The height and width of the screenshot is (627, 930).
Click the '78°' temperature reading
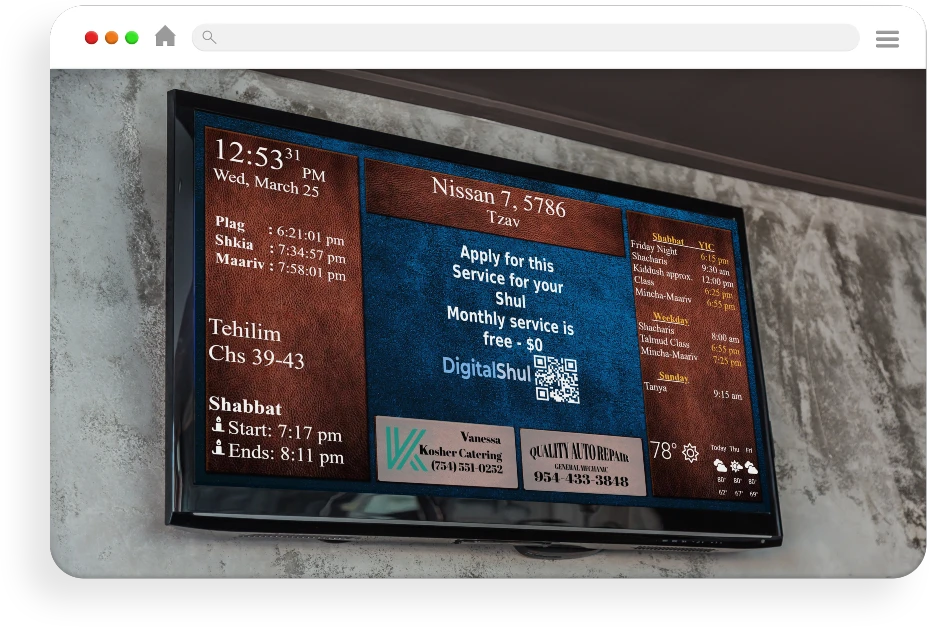click(663, 451)
